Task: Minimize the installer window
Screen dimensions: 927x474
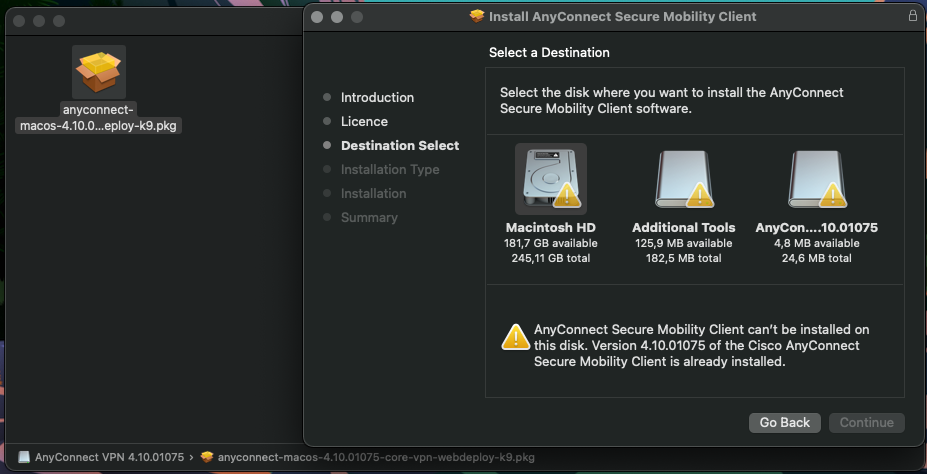Action: (337, 17)
